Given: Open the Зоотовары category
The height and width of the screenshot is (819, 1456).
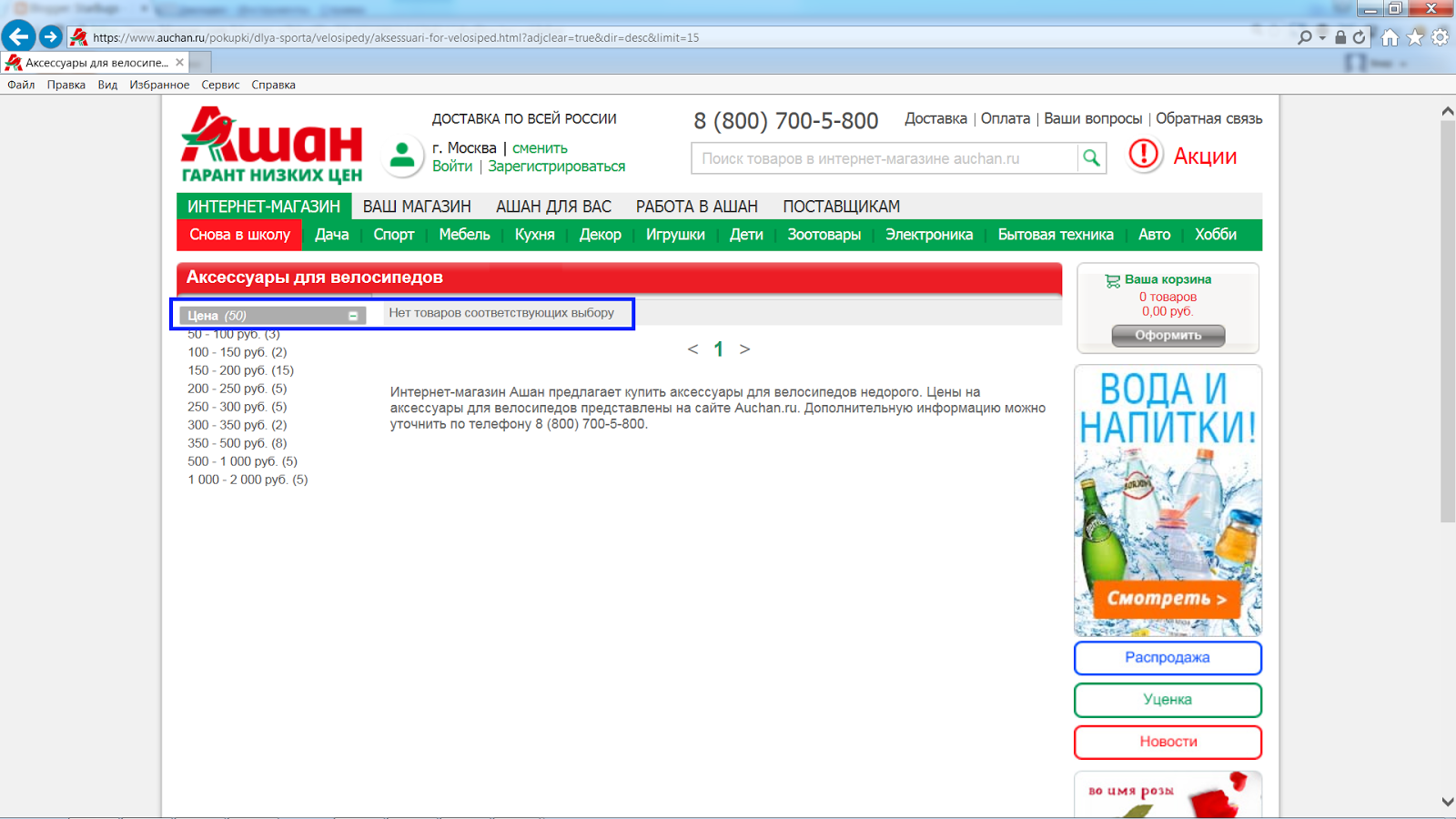Looking at the screenshot, I should (x=824, y=235).
